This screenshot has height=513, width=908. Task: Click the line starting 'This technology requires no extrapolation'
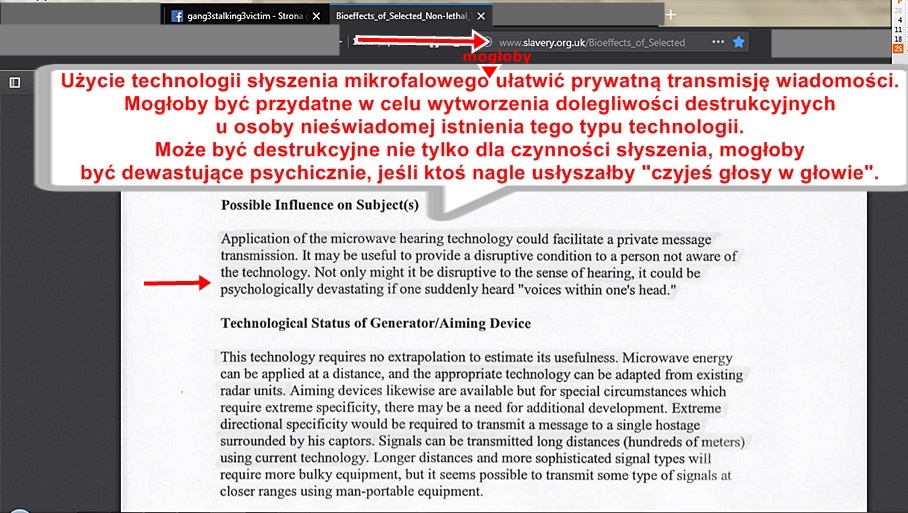476,357
